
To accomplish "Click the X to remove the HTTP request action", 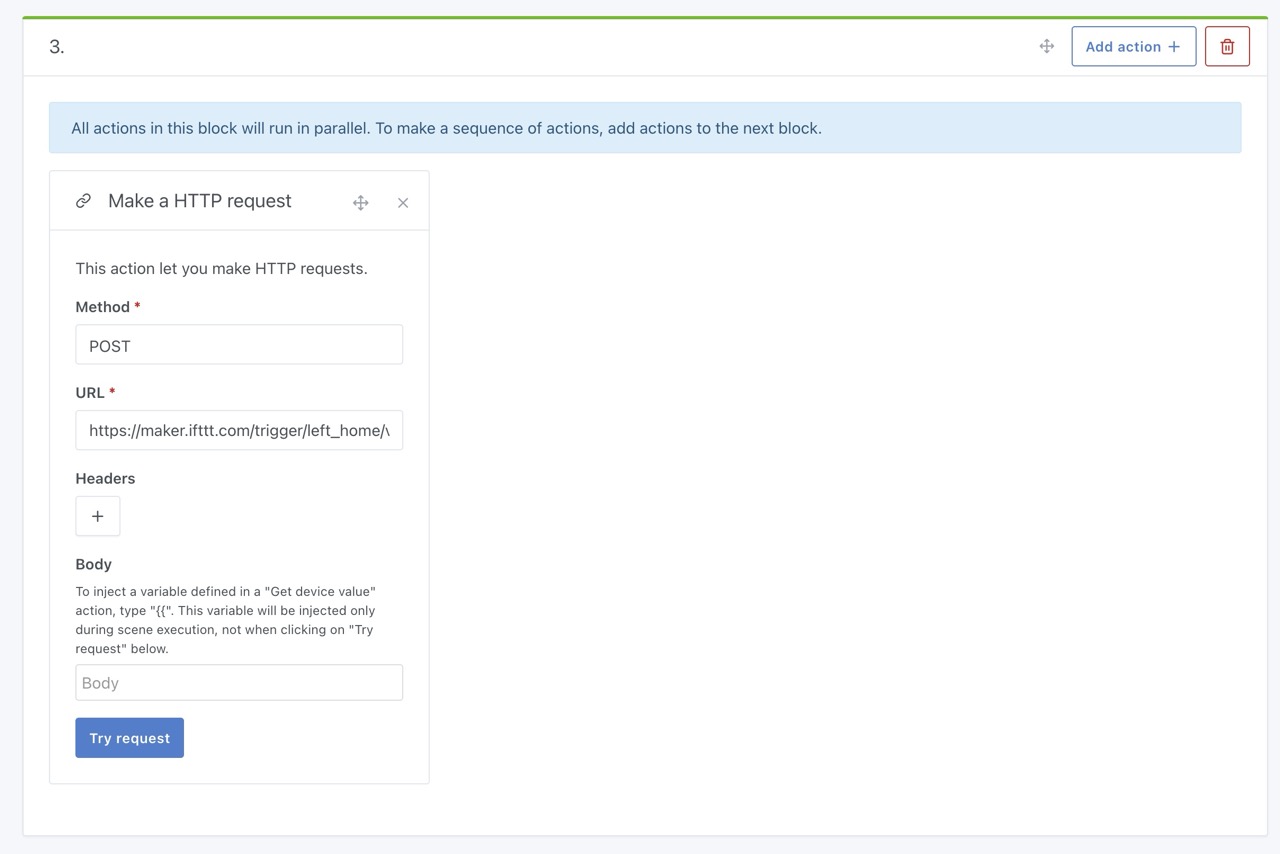I will coord(403,202).
